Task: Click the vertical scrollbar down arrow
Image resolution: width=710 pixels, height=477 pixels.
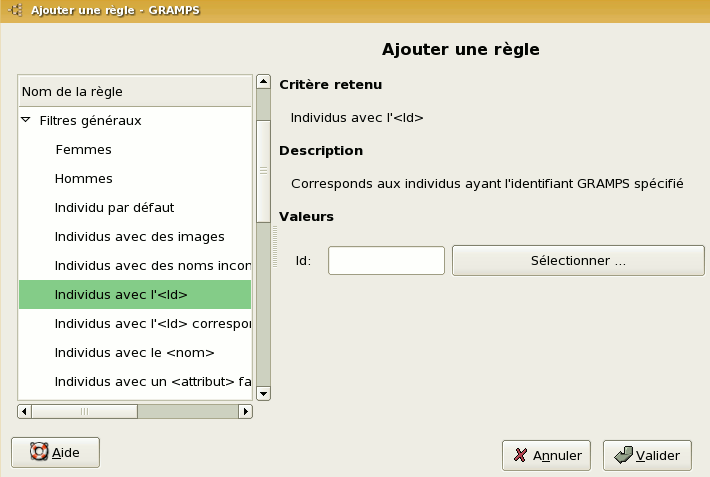Action: [x=264, y=394]
